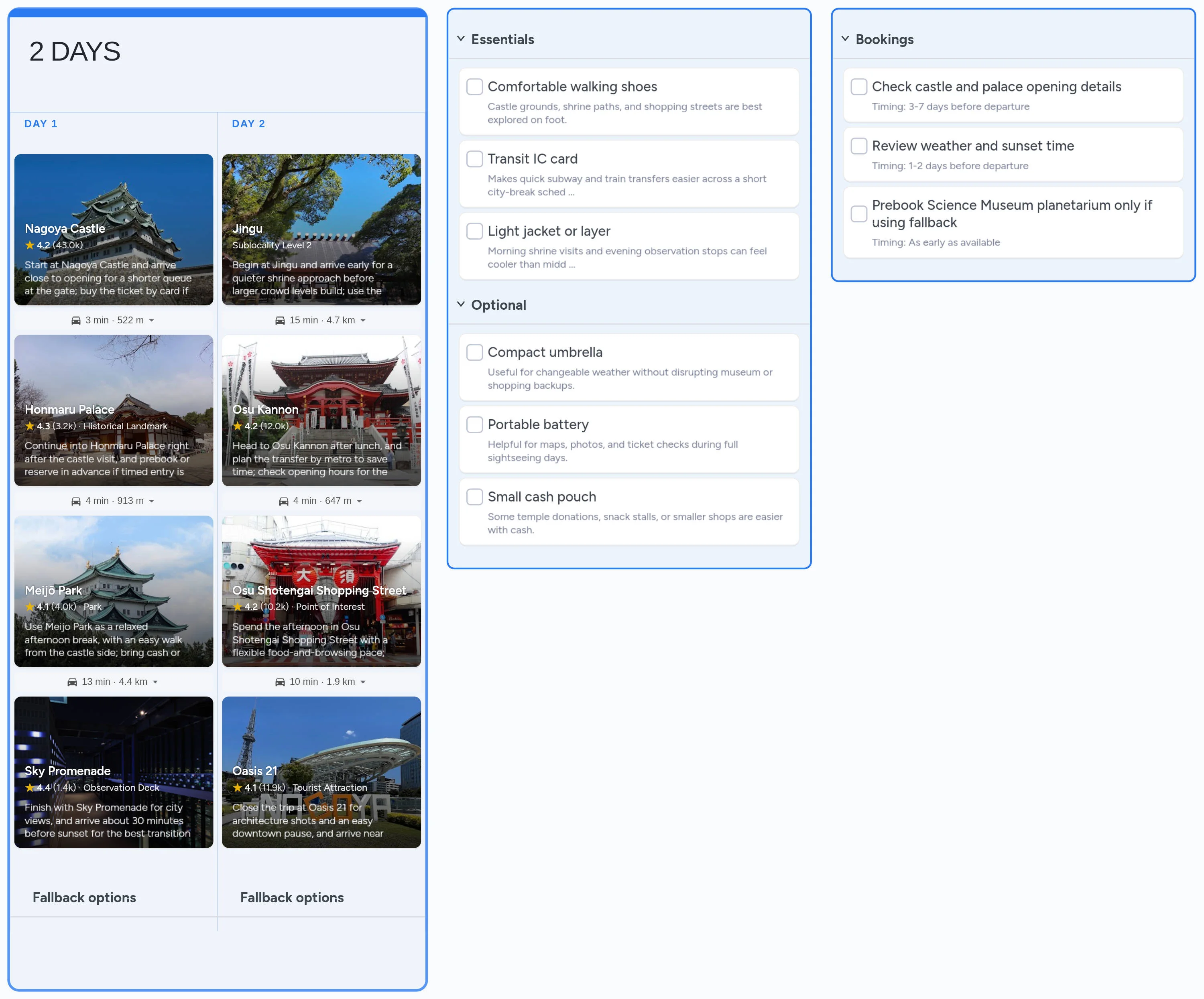Click the car icon under Nagoya Castle
Viewport: 1204px width, 999px height.
[76, 321]
